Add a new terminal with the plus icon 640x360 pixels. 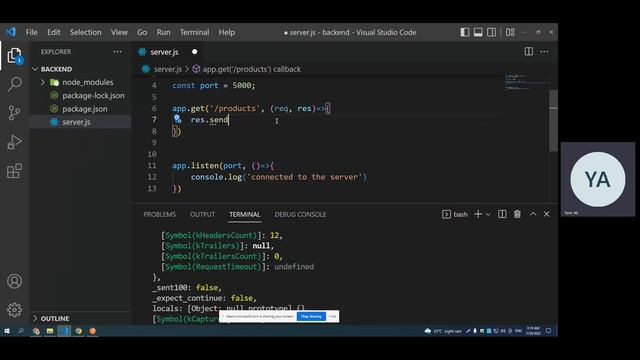pos(478,214)
